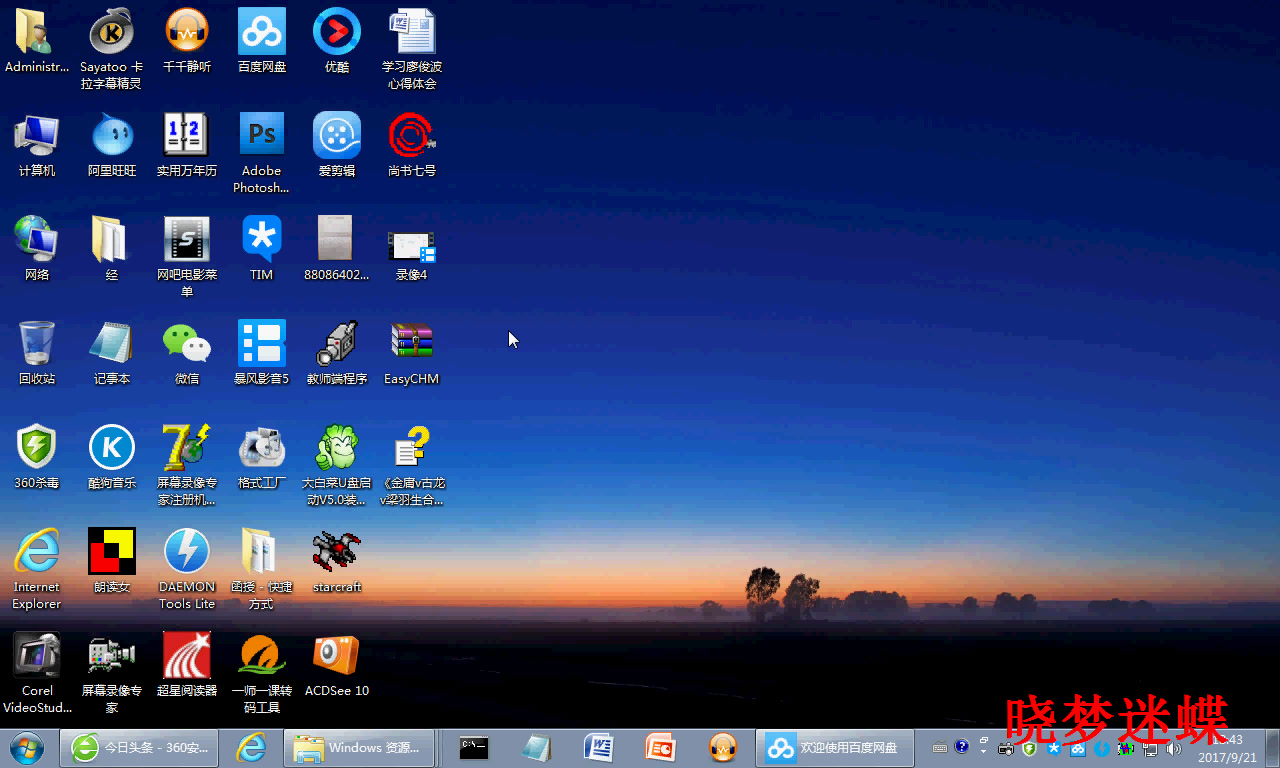1280x768 pixels.
Task: Switch to 今日头条 - 360安 taskbar window
Action: pyautogui.click(x=139, y=747)
